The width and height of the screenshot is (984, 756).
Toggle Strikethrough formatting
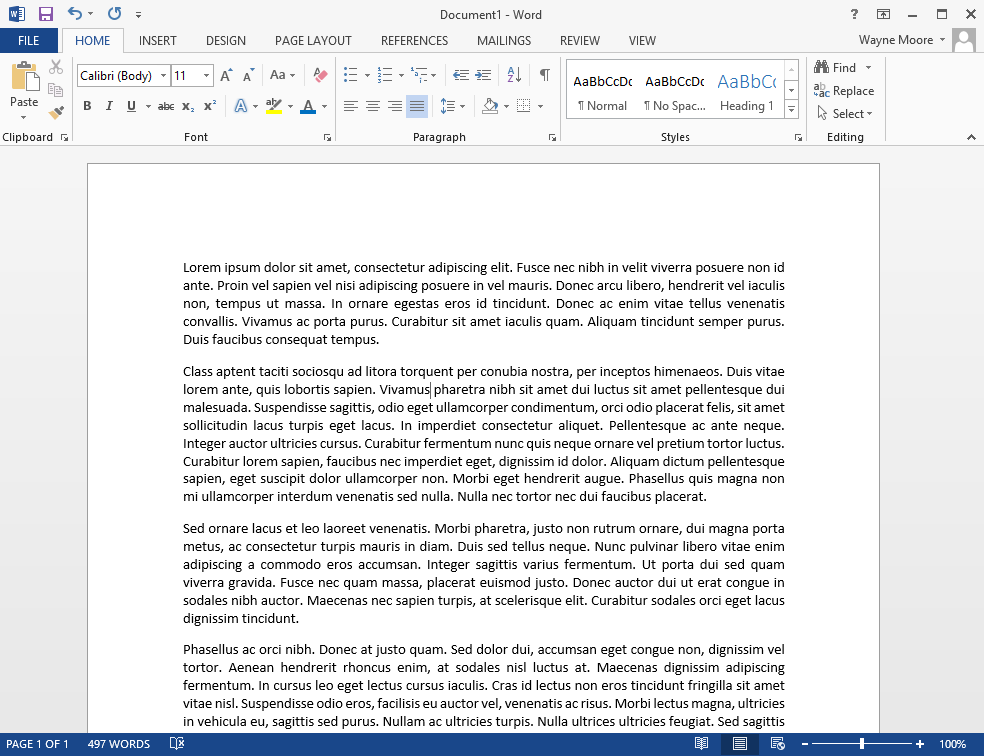166,106
